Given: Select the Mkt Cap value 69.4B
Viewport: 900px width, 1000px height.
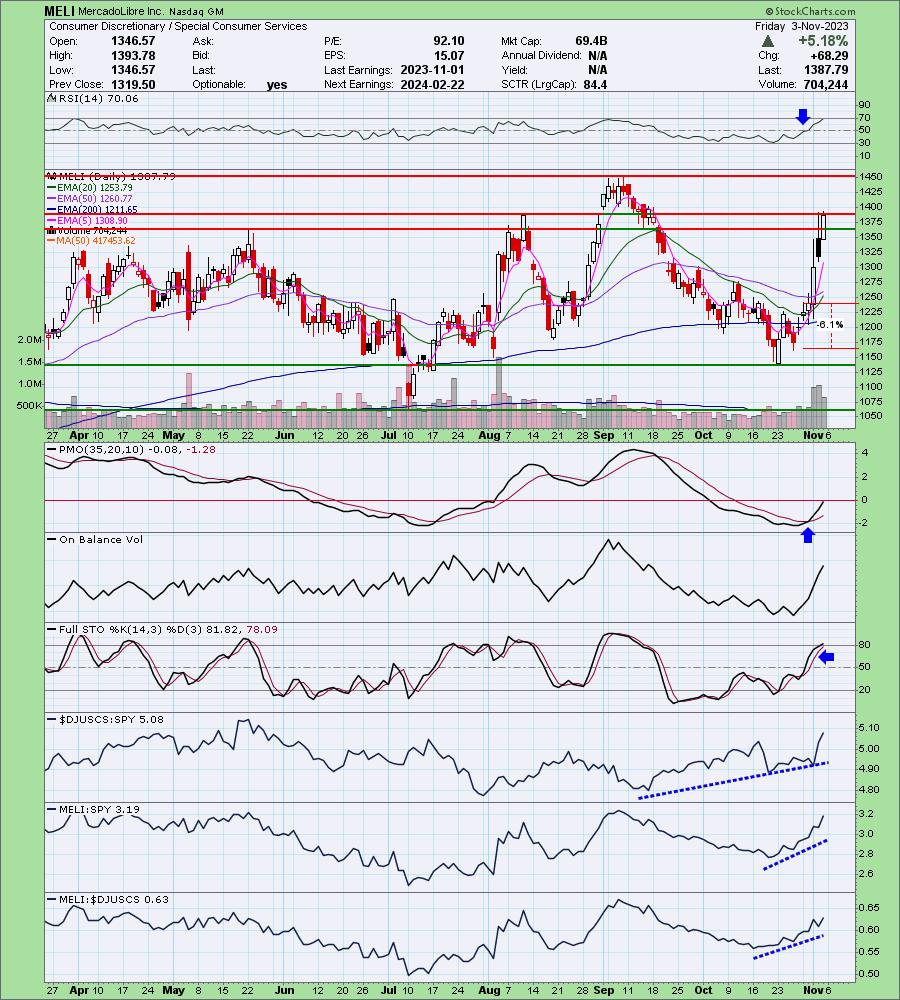Looking at the screenshot, I should coord(591,41).
